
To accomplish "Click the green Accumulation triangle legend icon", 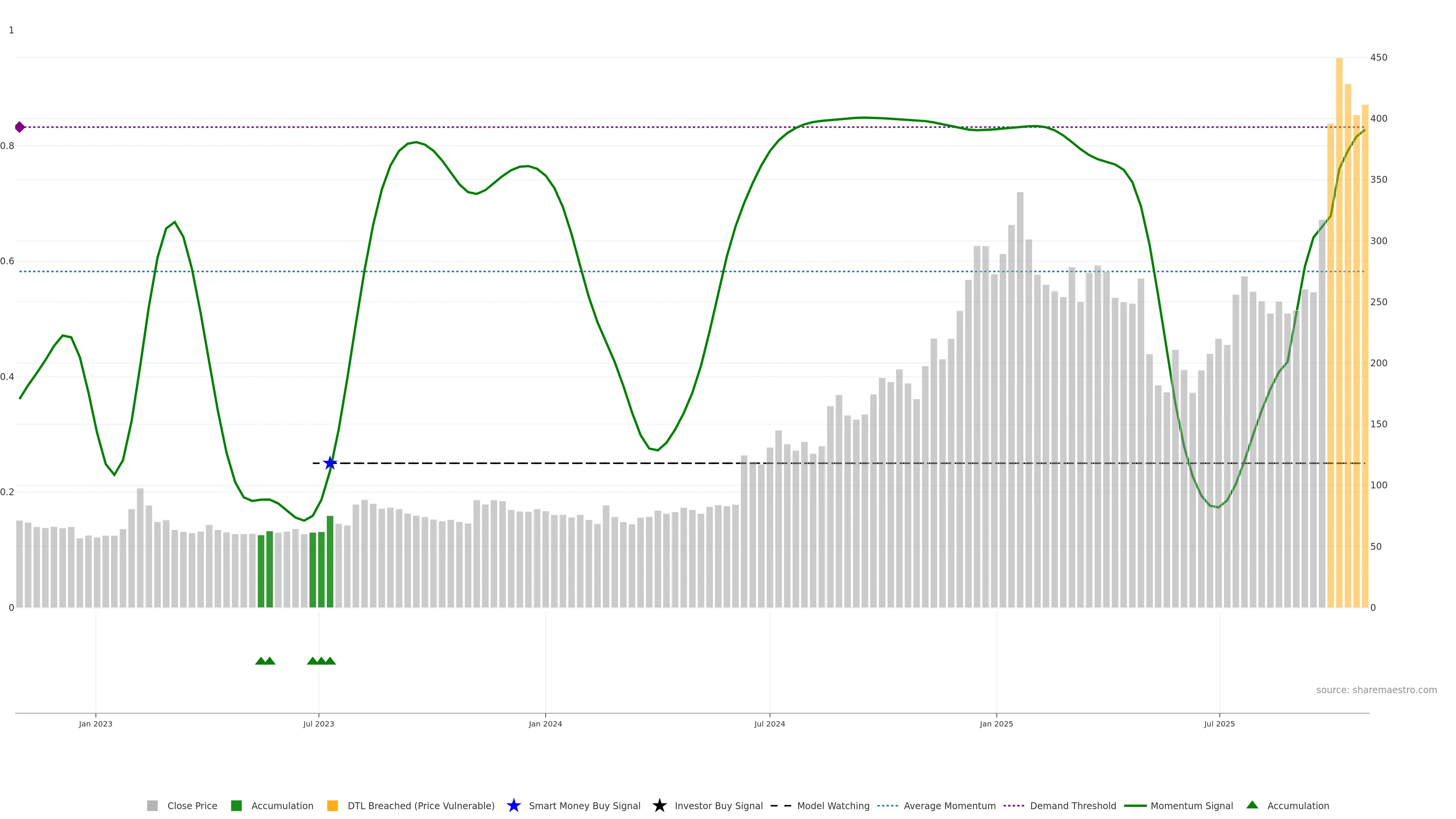I will (1252, 805).
